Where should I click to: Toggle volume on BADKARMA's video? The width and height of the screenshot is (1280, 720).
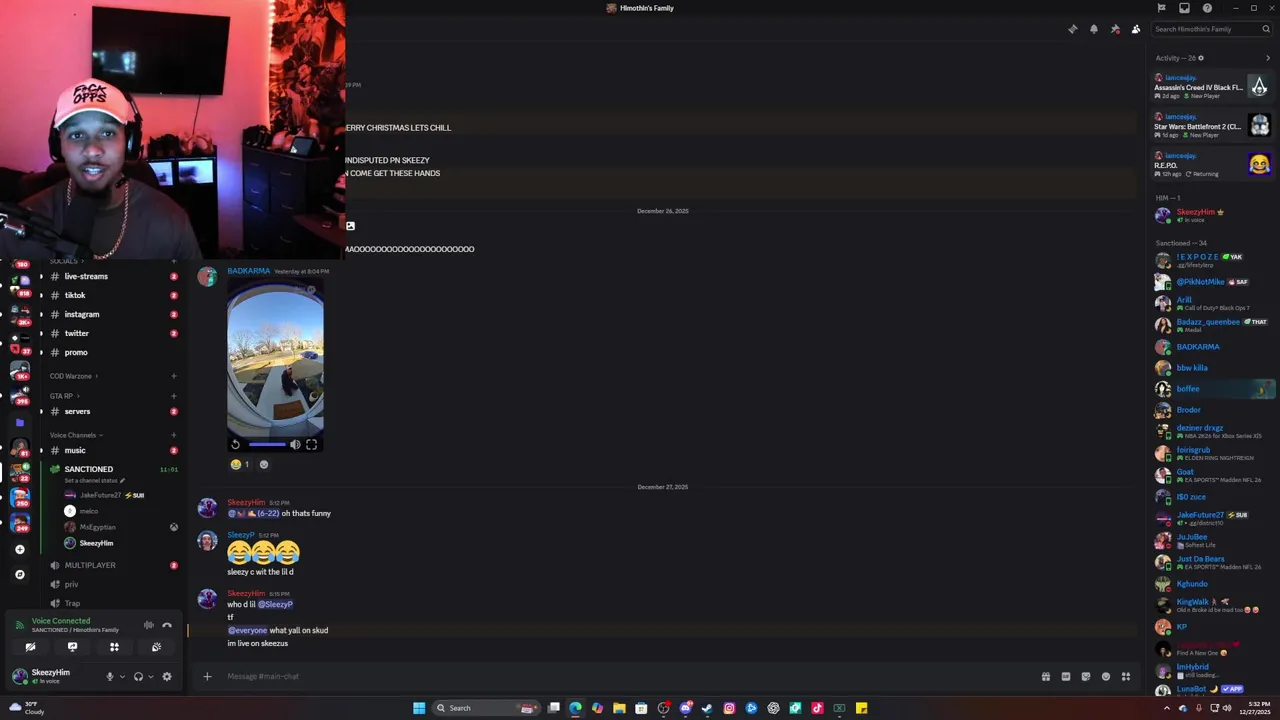click(x=295, y=445)
